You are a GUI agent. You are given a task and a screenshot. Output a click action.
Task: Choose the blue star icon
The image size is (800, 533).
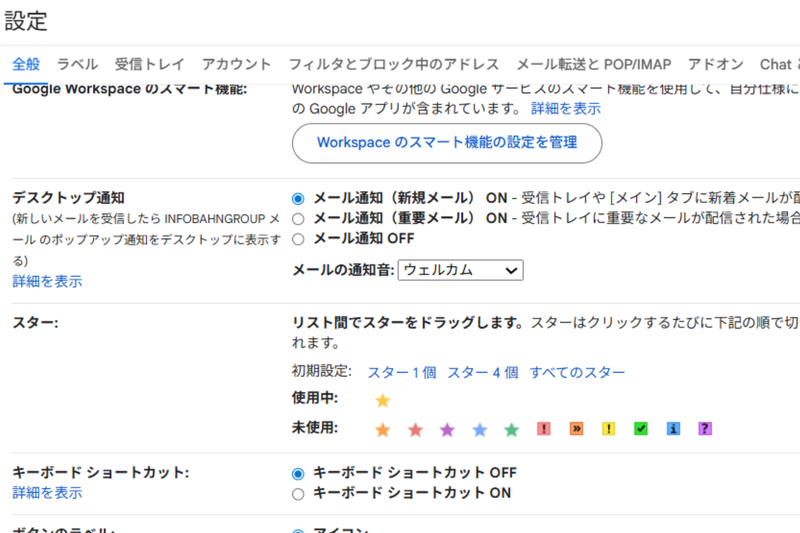(x=480, y=429)
